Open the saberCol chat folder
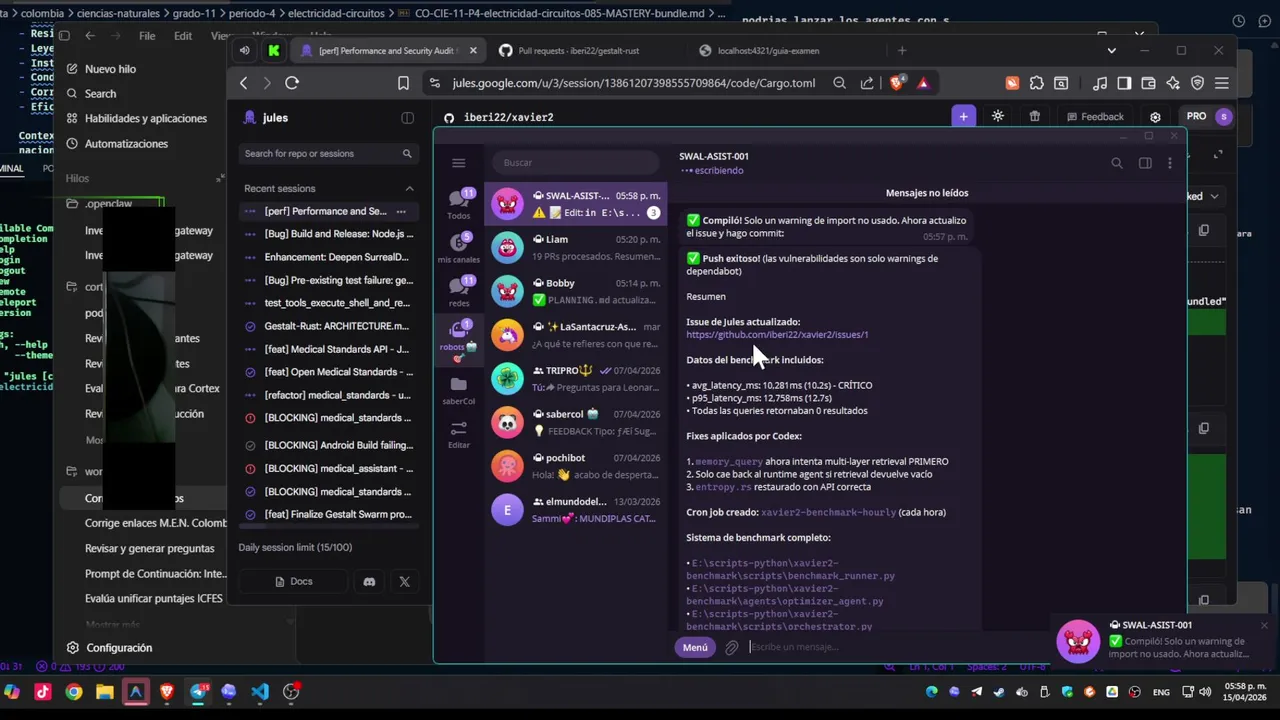Image resolution: width=1280 pixels, height=720 pixels. [459, 391]
